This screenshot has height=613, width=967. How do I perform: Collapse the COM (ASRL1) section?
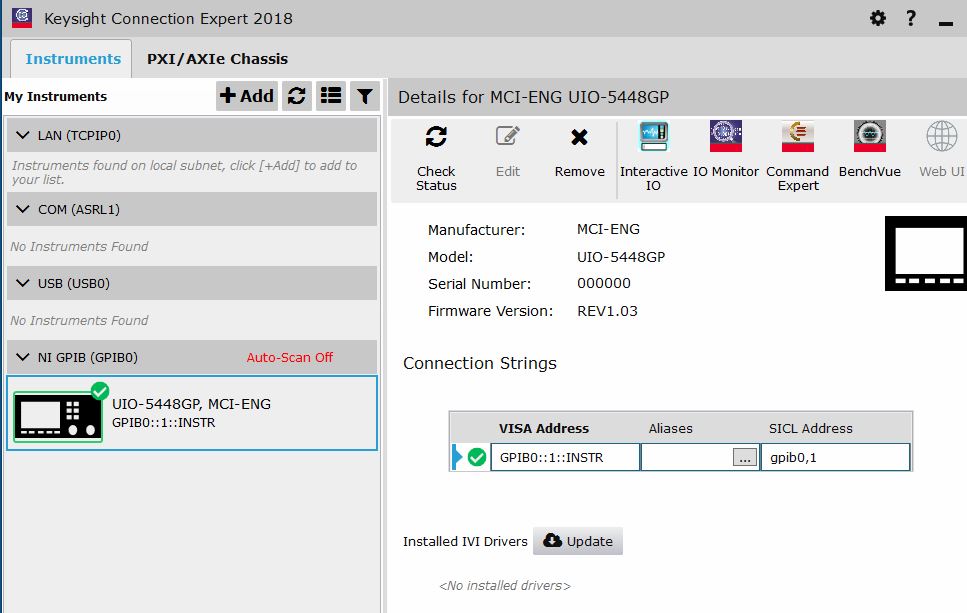22,209
